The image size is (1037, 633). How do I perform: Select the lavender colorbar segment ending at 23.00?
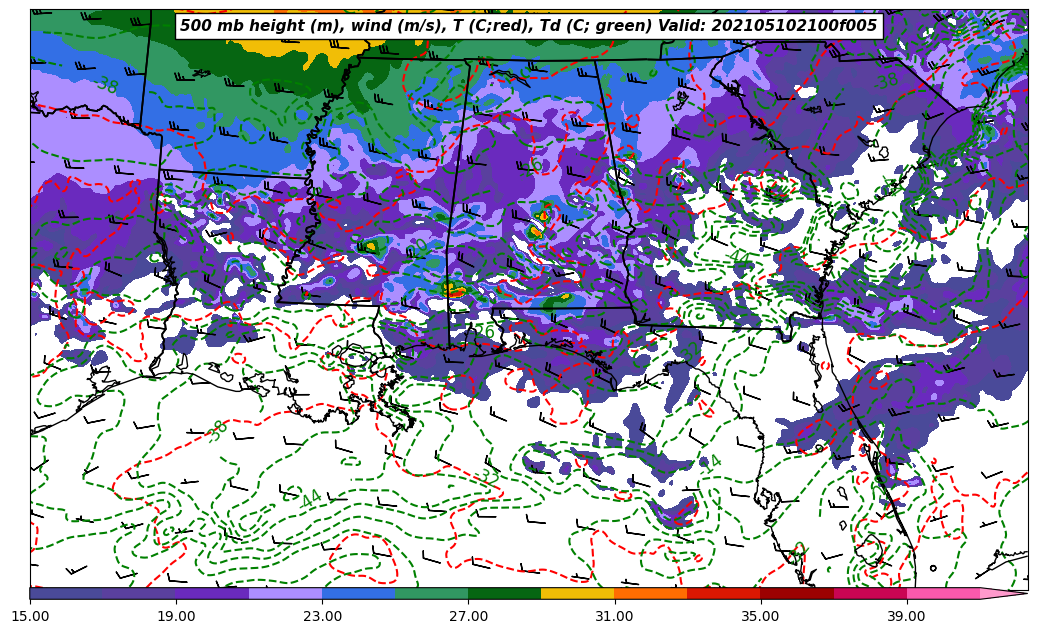click(x=286, y=593)
